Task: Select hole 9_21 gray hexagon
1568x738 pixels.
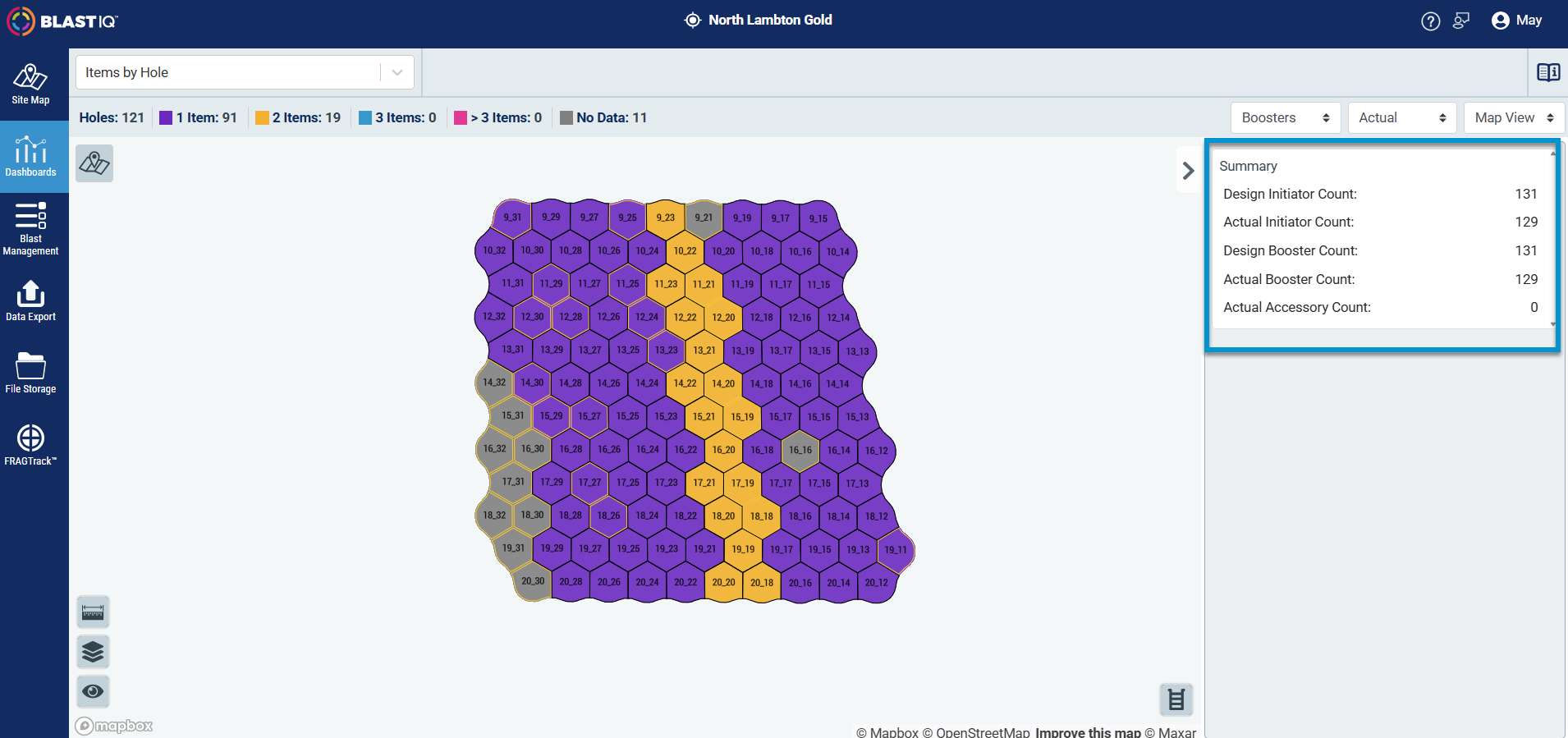Action: point(704,218)
